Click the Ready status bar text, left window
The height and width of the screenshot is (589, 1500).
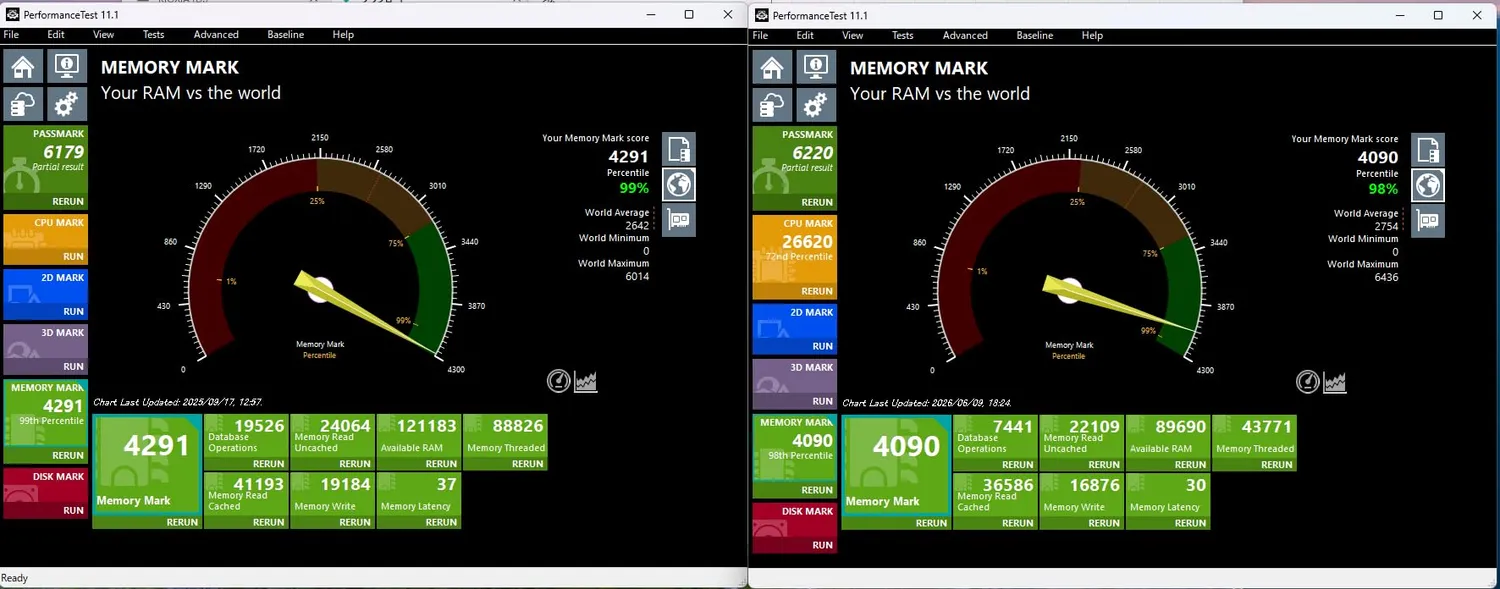pyautogui.click(x=15, y=578)
